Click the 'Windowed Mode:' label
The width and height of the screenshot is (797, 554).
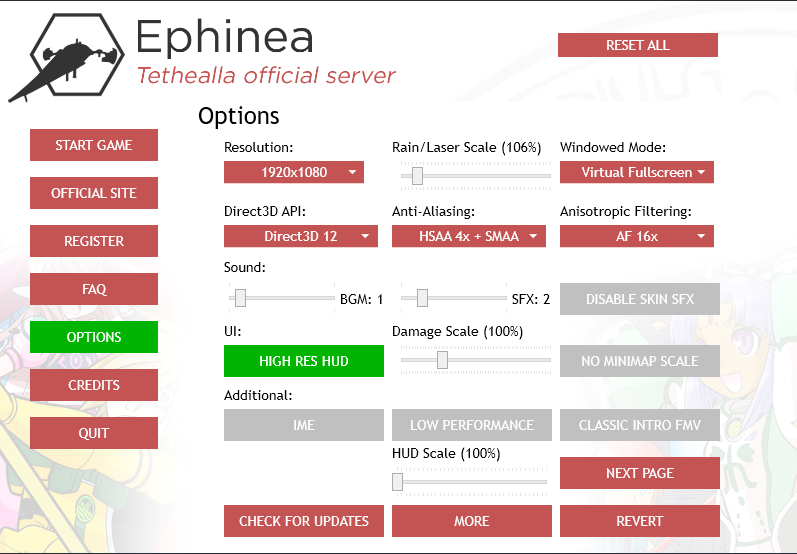point(613,147)
